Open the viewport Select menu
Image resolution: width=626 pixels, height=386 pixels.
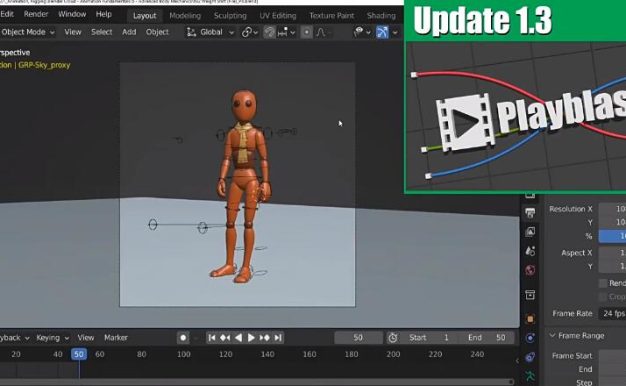tap(101, 32)
